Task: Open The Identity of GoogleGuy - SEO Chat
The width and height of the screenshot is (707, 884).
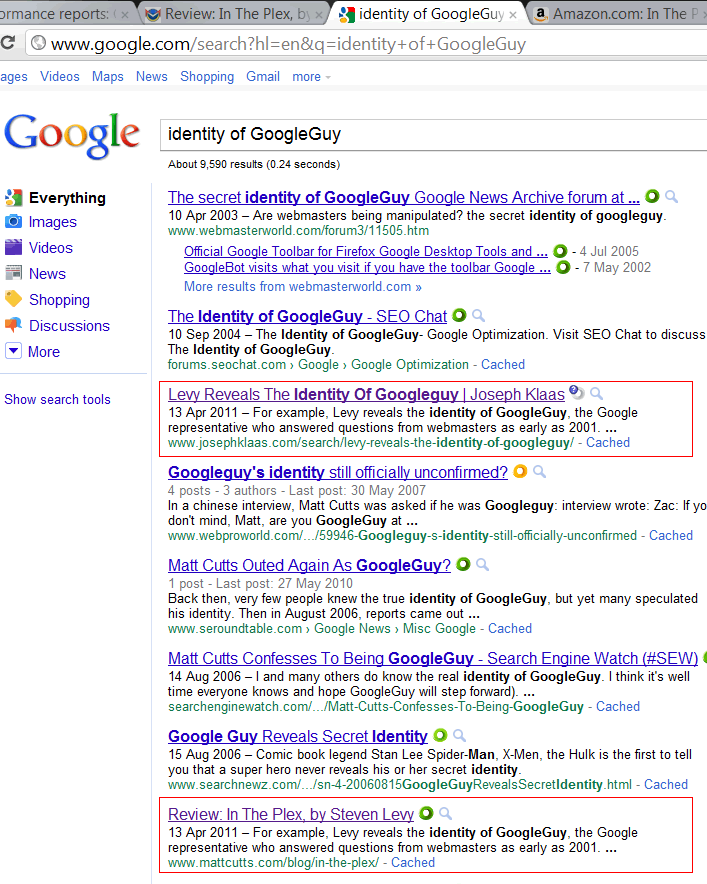Action: [307, 316]
